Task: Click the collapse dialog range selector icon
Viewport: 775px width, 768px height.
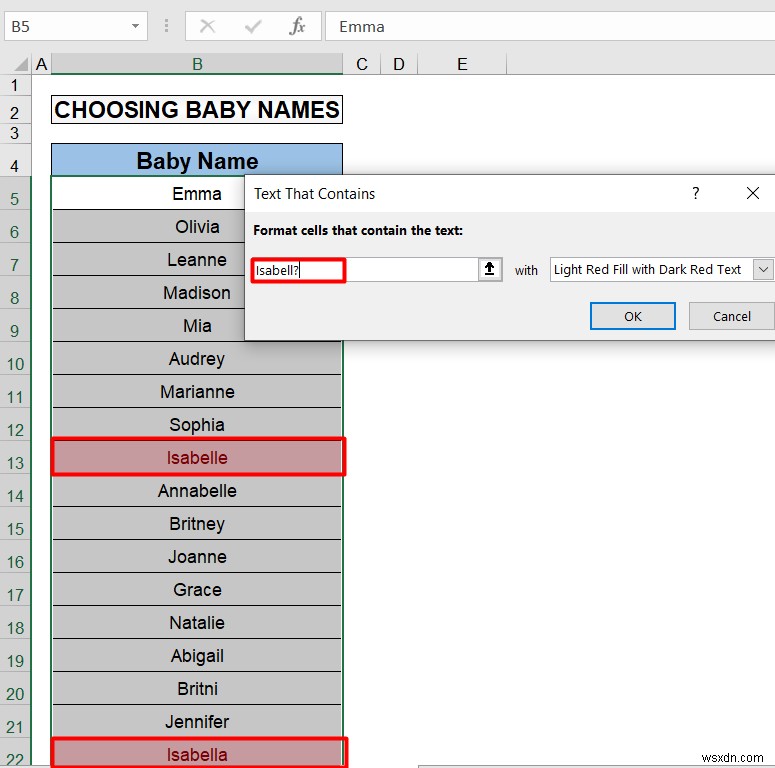Action: pyautogui.click(x=489, y=269)
